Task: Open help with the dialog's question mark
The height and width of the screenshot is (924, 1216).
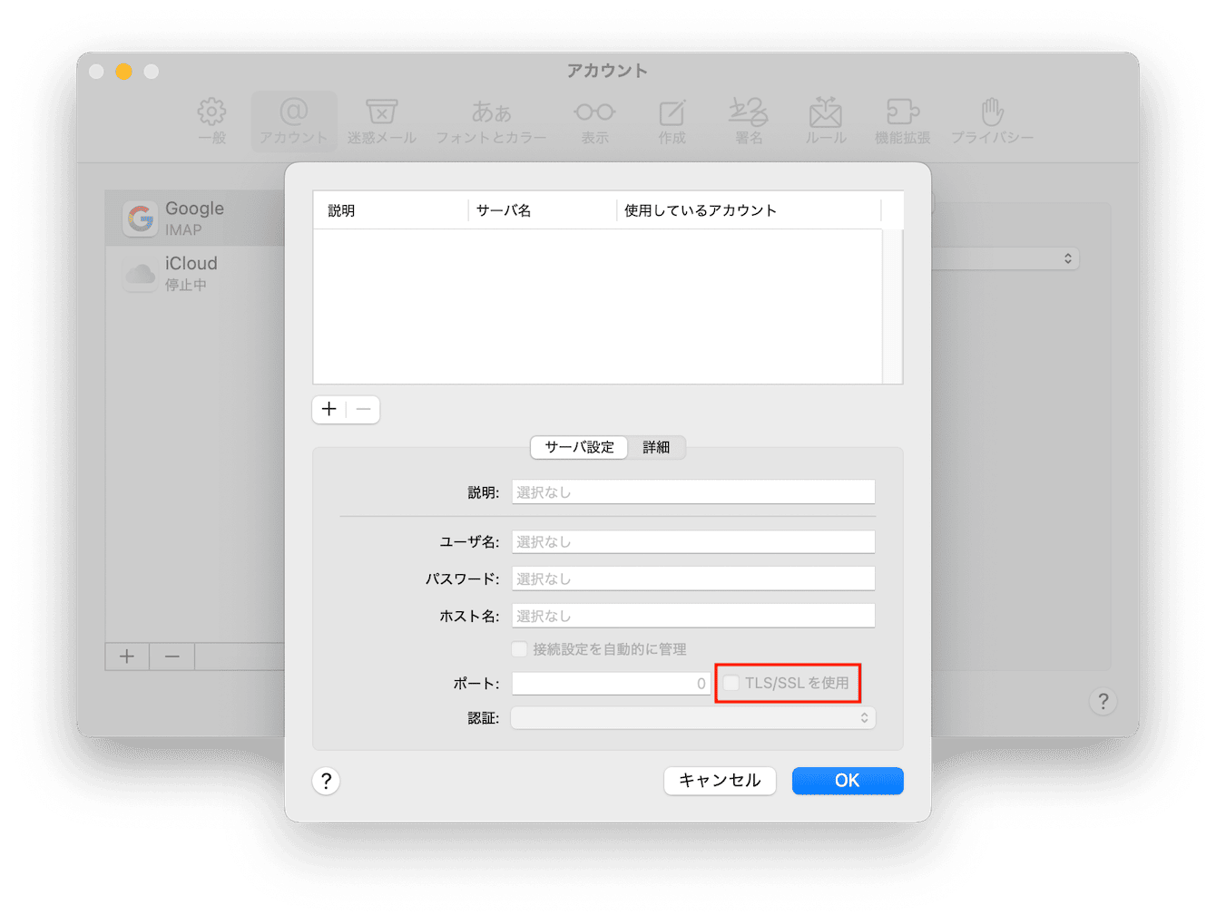Action: 326,781
